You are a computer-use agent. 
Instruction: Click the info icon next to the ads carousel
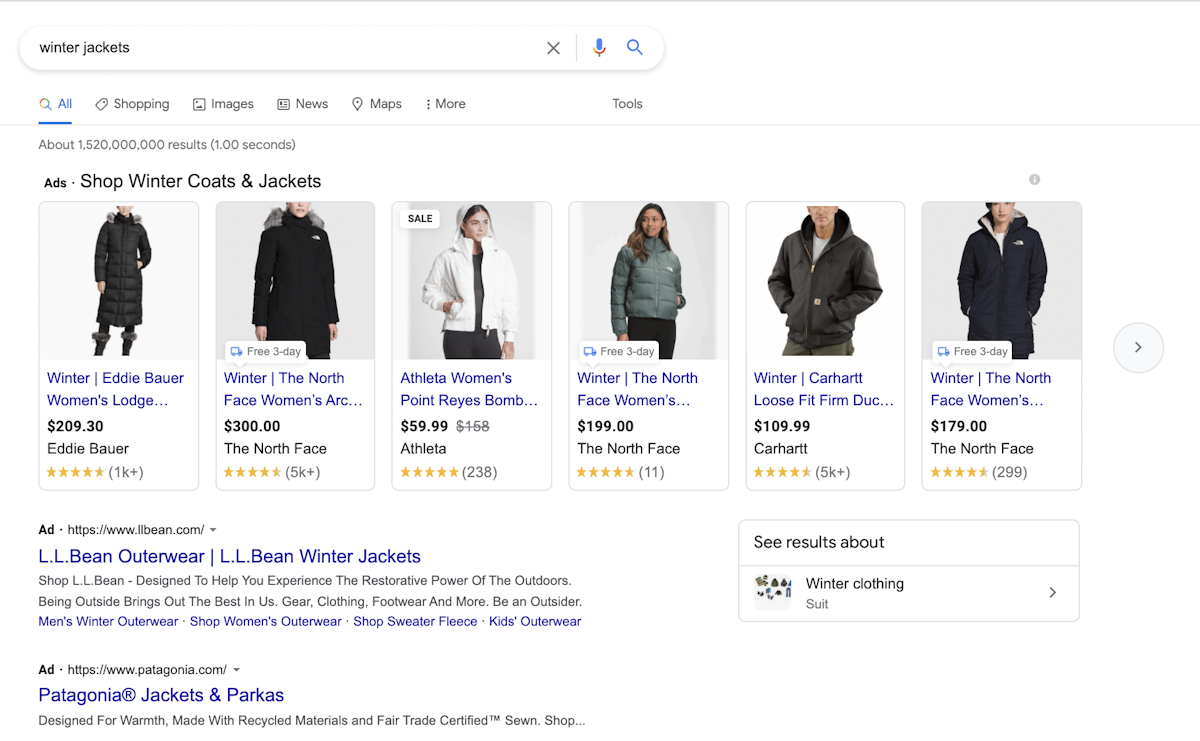(x=1034, y=179)
